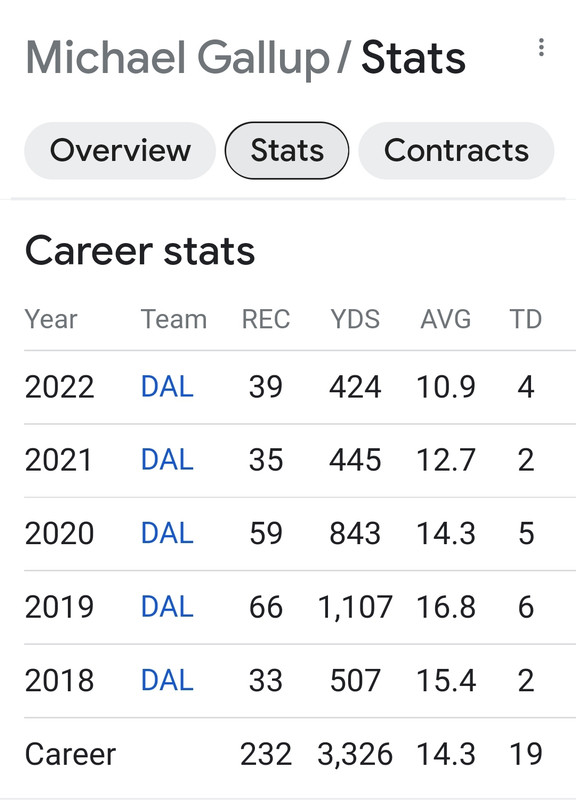Select the 2022 season year cell

coord(60,387)
